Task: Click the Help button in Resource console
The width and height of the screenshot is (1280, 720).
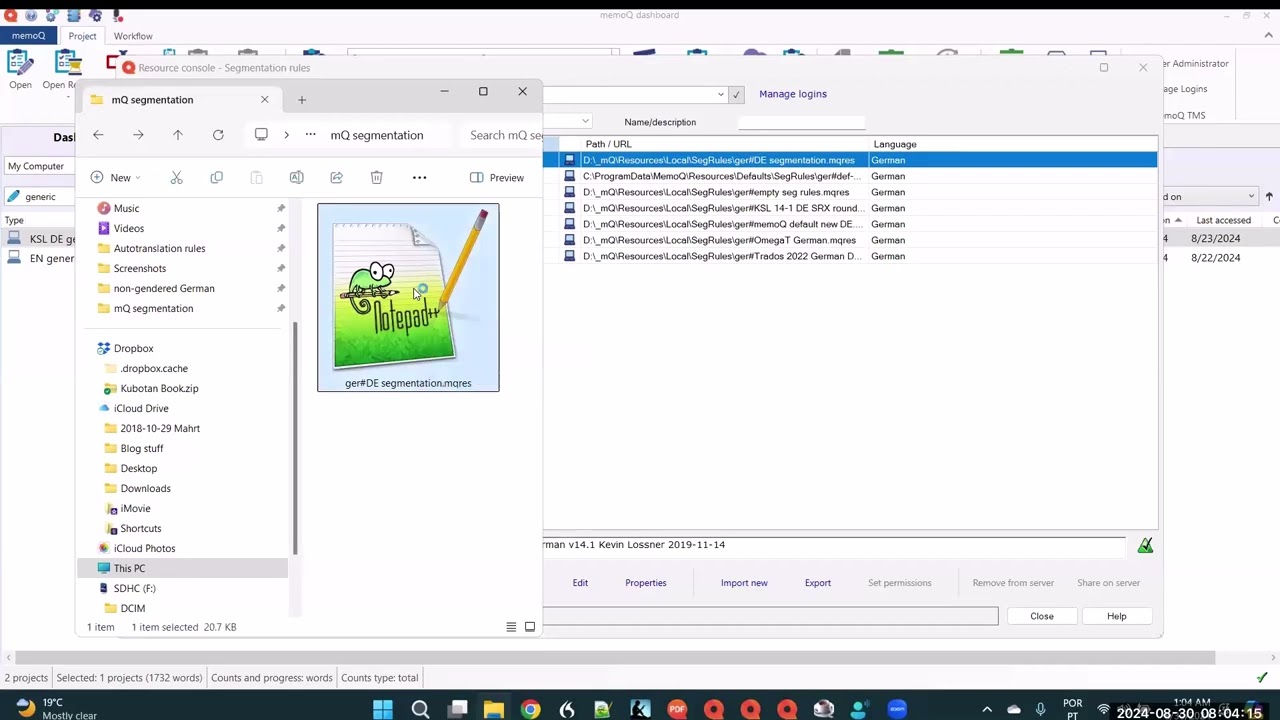Action: [1117, 616]
